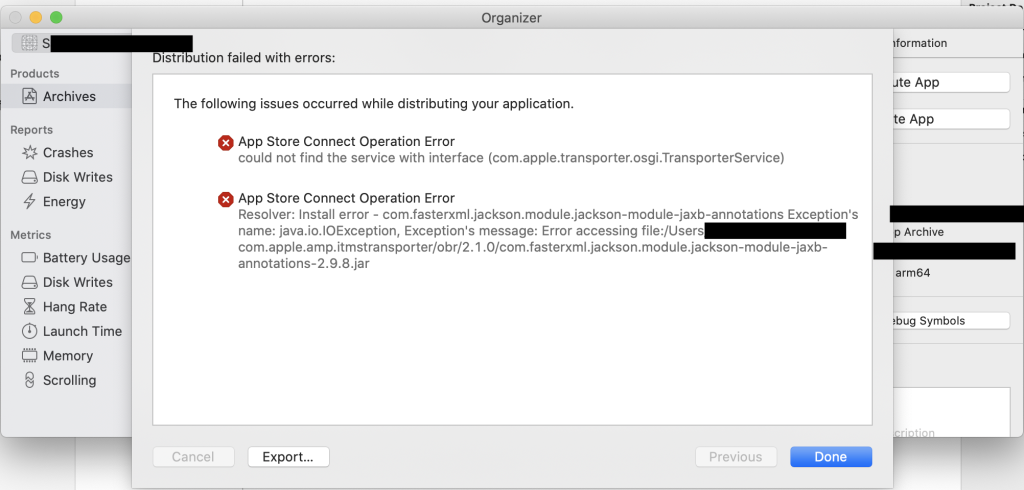Click the Battery Usage icon
1024x490 pixels.
click(28, 258)
